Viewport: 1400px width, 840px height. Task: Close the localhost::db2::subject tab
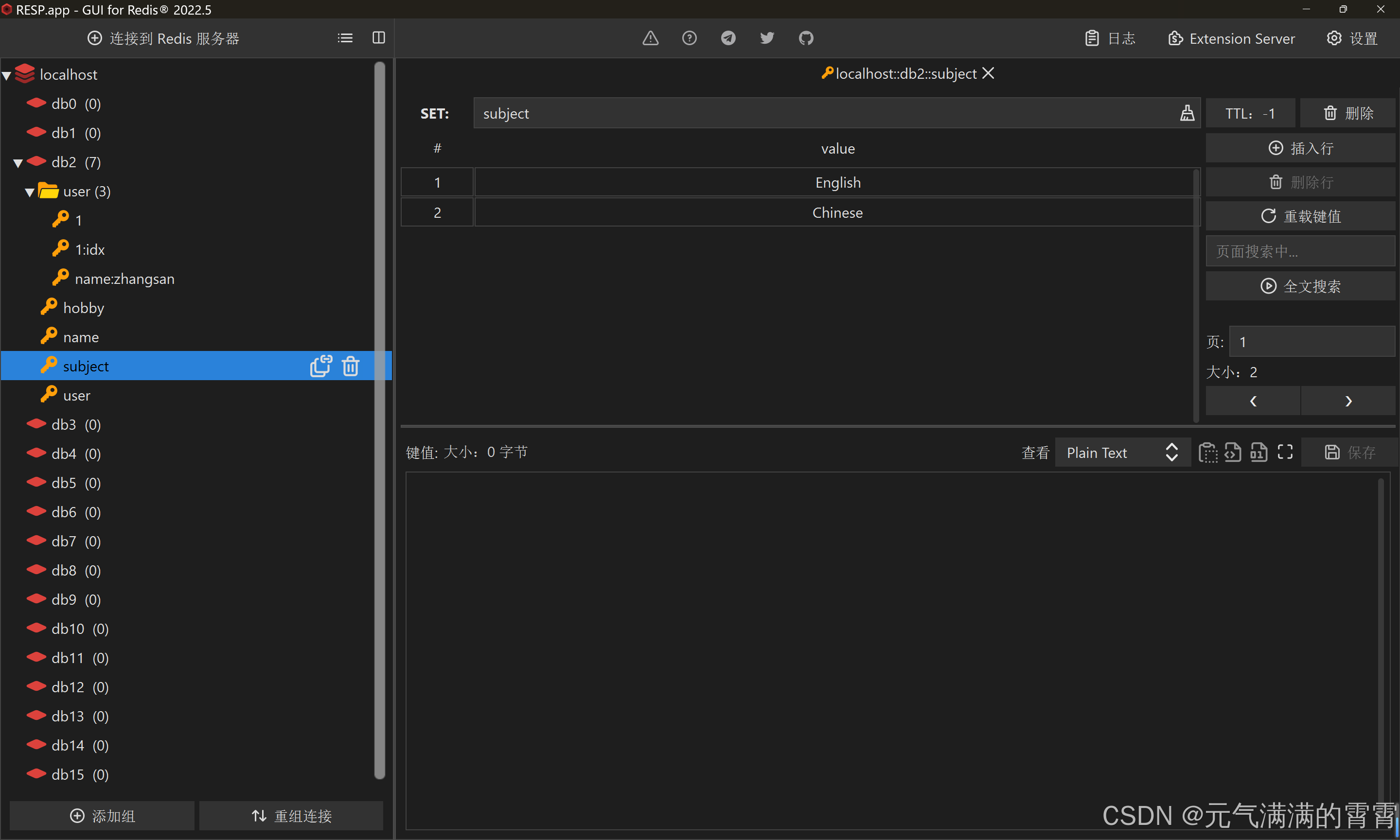tap(988, 73)
